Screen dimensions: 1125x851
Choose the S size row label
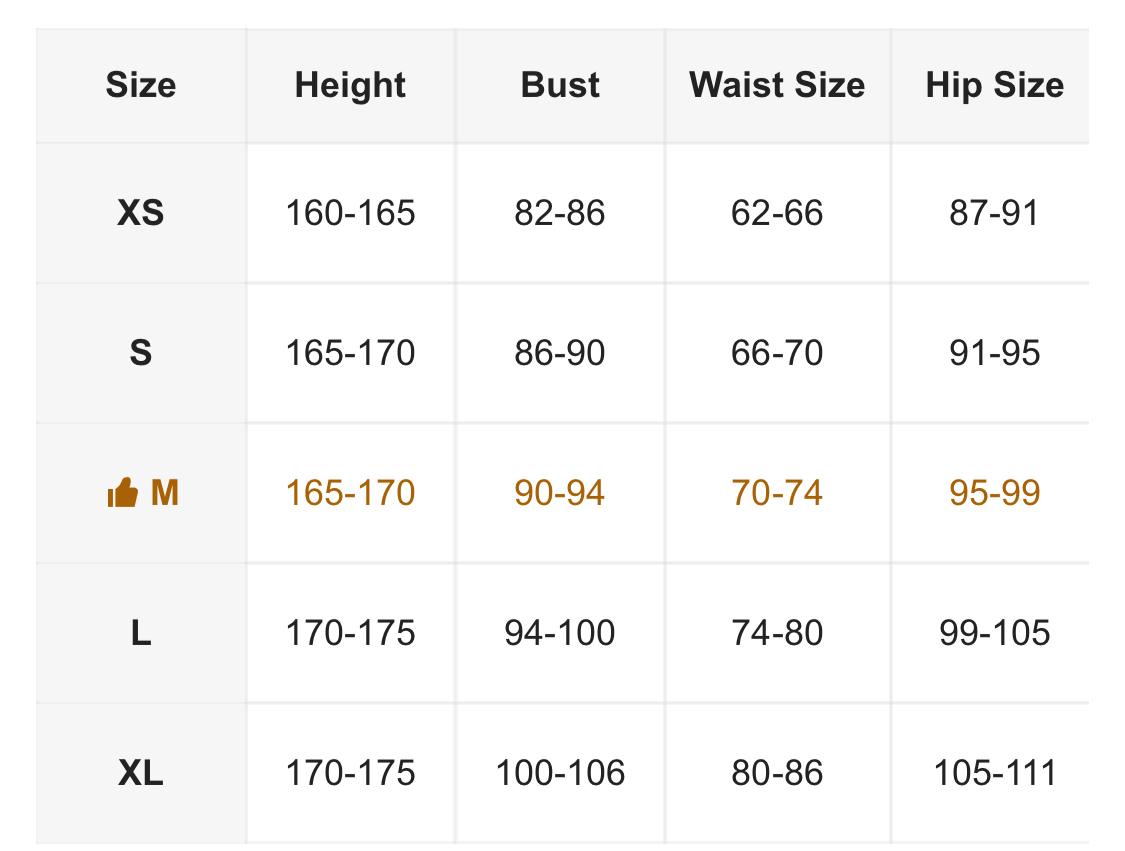(141, 353)
